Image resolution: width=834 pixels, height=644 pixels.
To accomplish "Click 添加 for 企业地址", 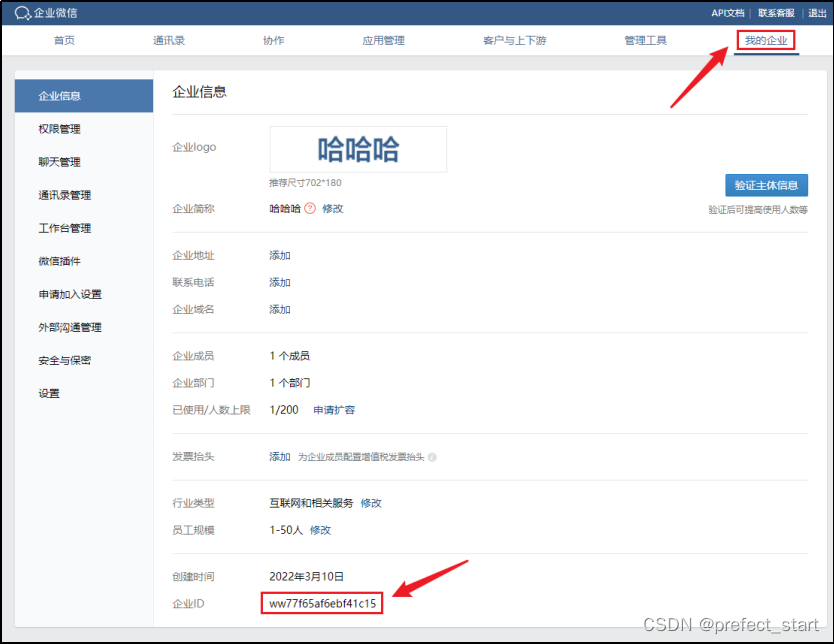I will [x=280, y=255].
